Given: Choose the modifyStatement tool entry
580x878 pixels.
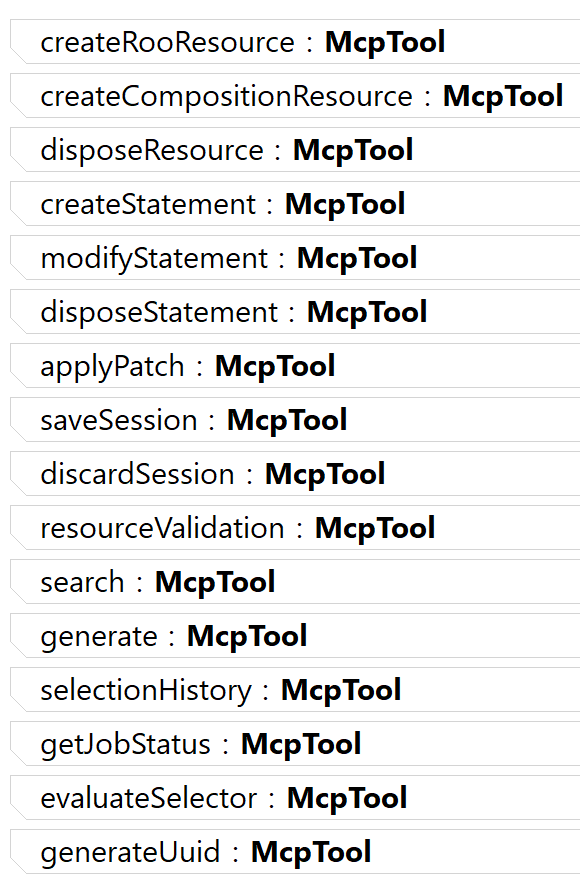Looking at the screenshot, I should (295, 258).
